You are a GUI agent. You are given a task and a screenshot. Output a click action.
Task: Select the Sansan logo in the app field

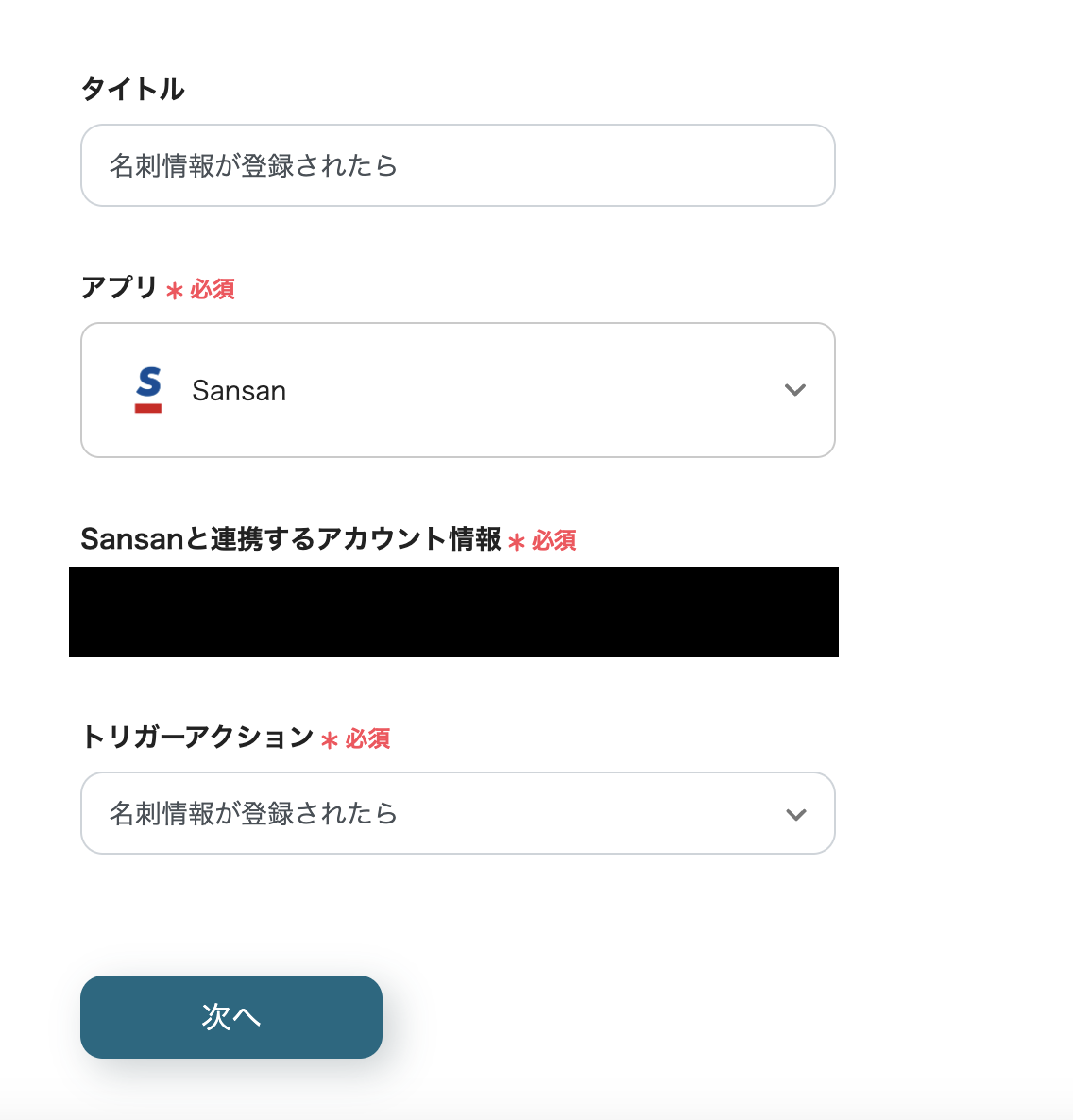point(148,389)
